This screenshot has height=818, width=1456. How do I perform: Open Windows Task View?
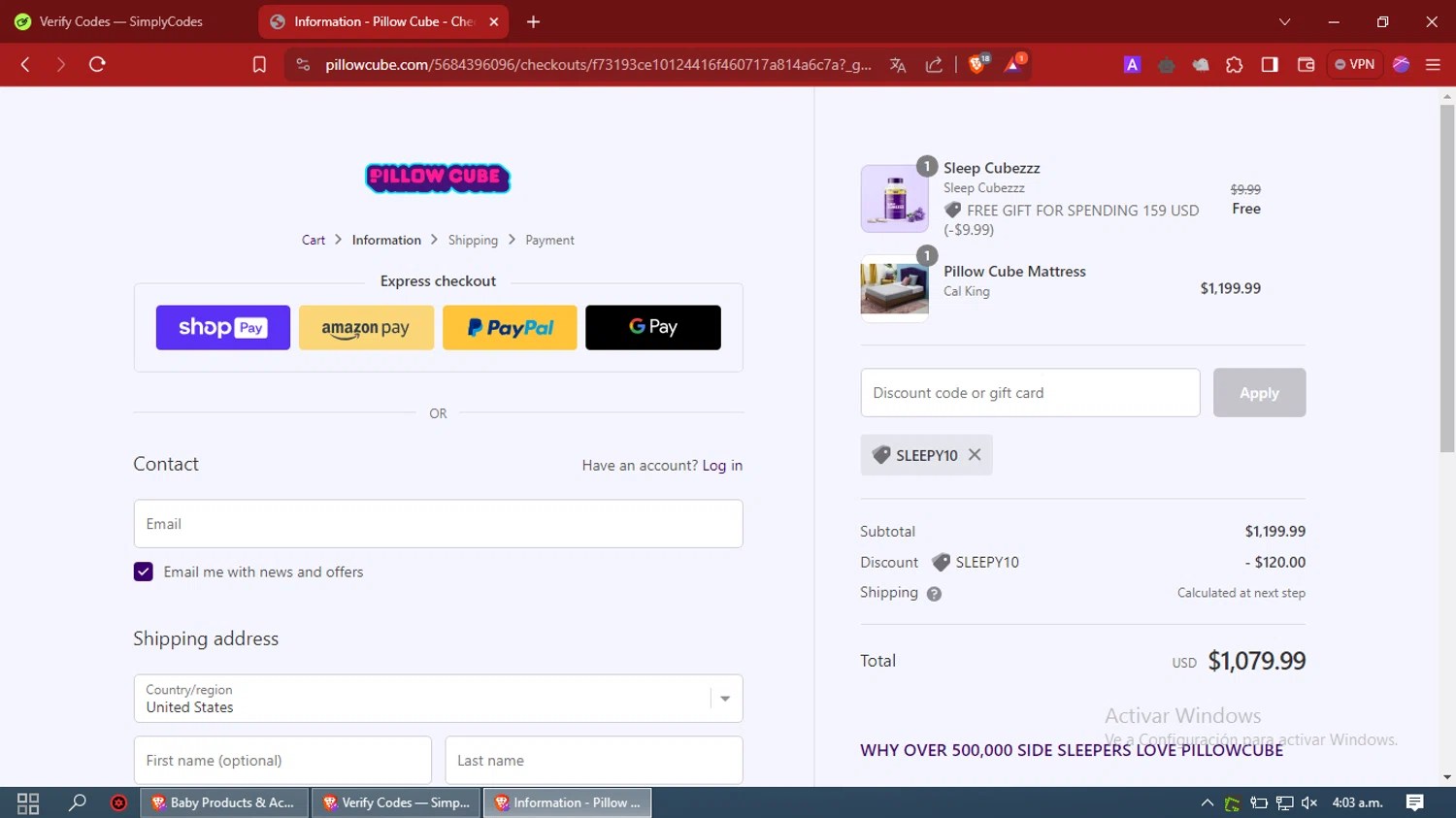(28, 802)
